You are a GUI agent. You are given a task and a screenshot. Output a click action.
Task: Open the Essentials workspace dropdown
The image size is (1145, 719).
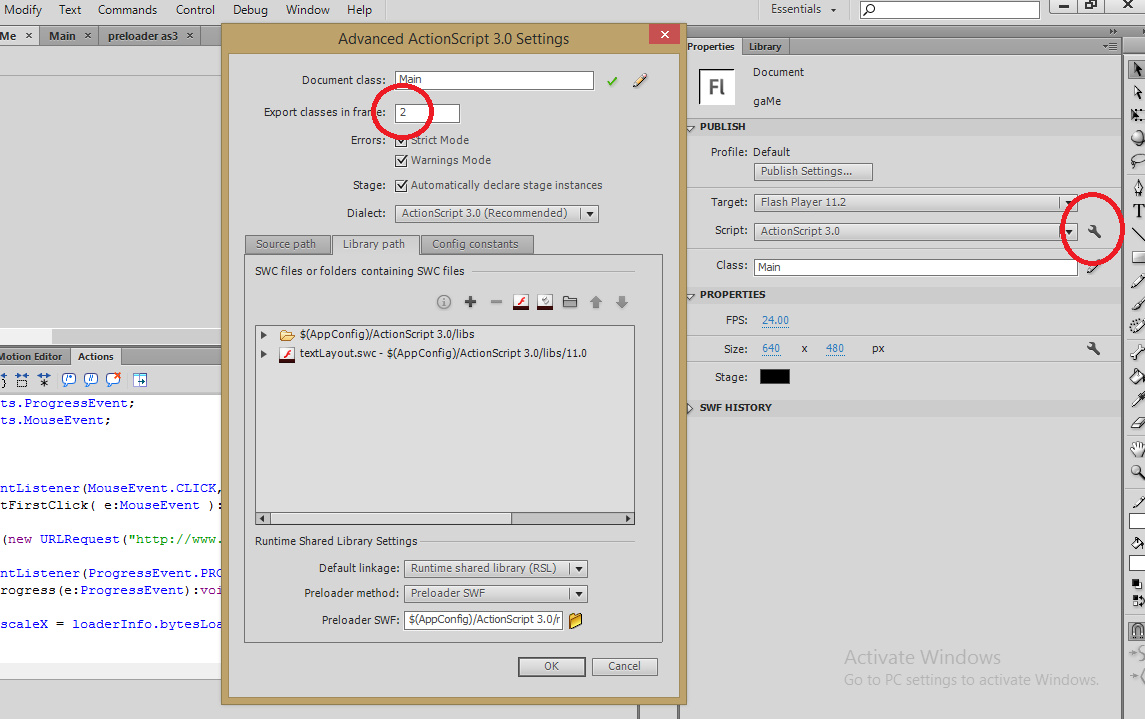[803, 9]
